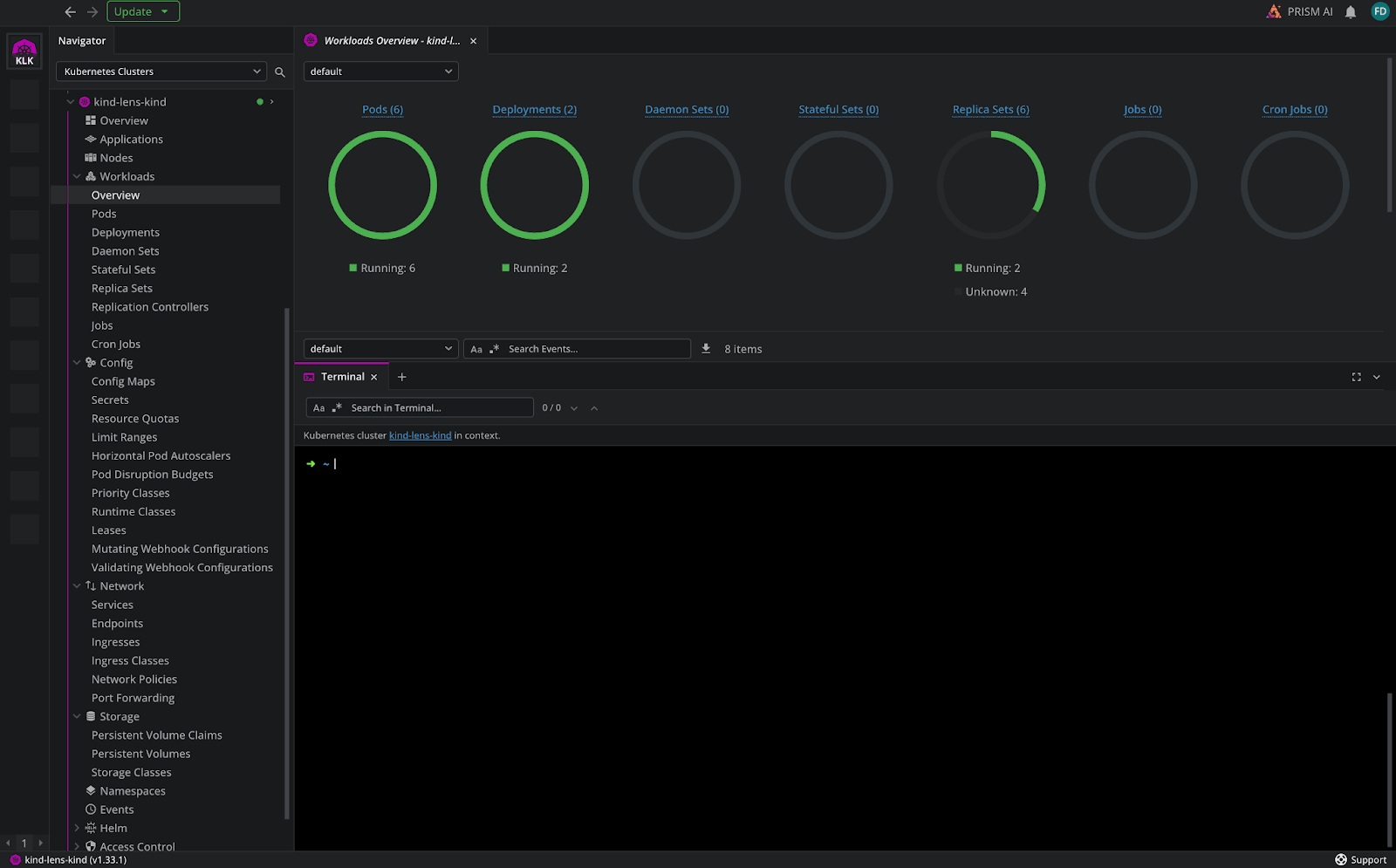Open the namespace dropdown above the workload charts

click(380, 71)
